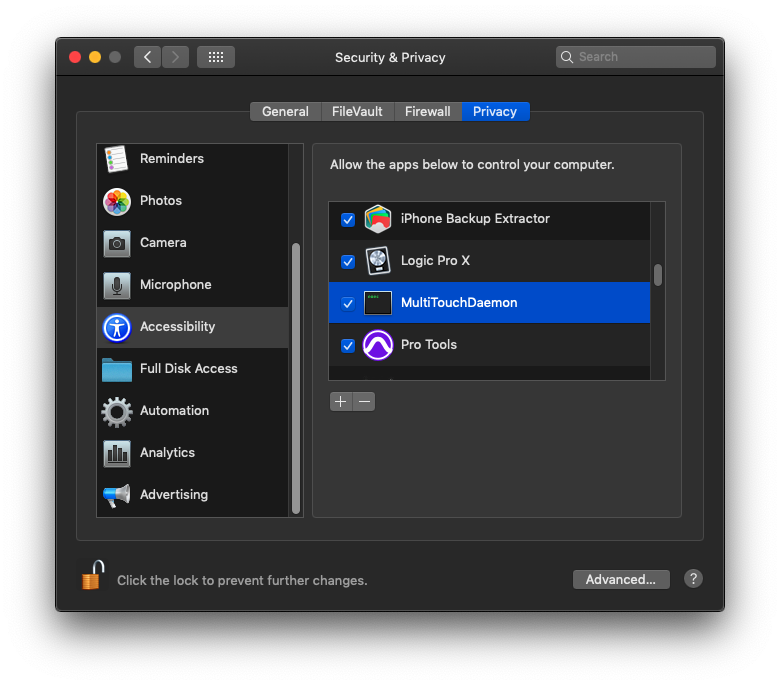Disable MultiTouchDaemon access checkbox

click(348, 303)
